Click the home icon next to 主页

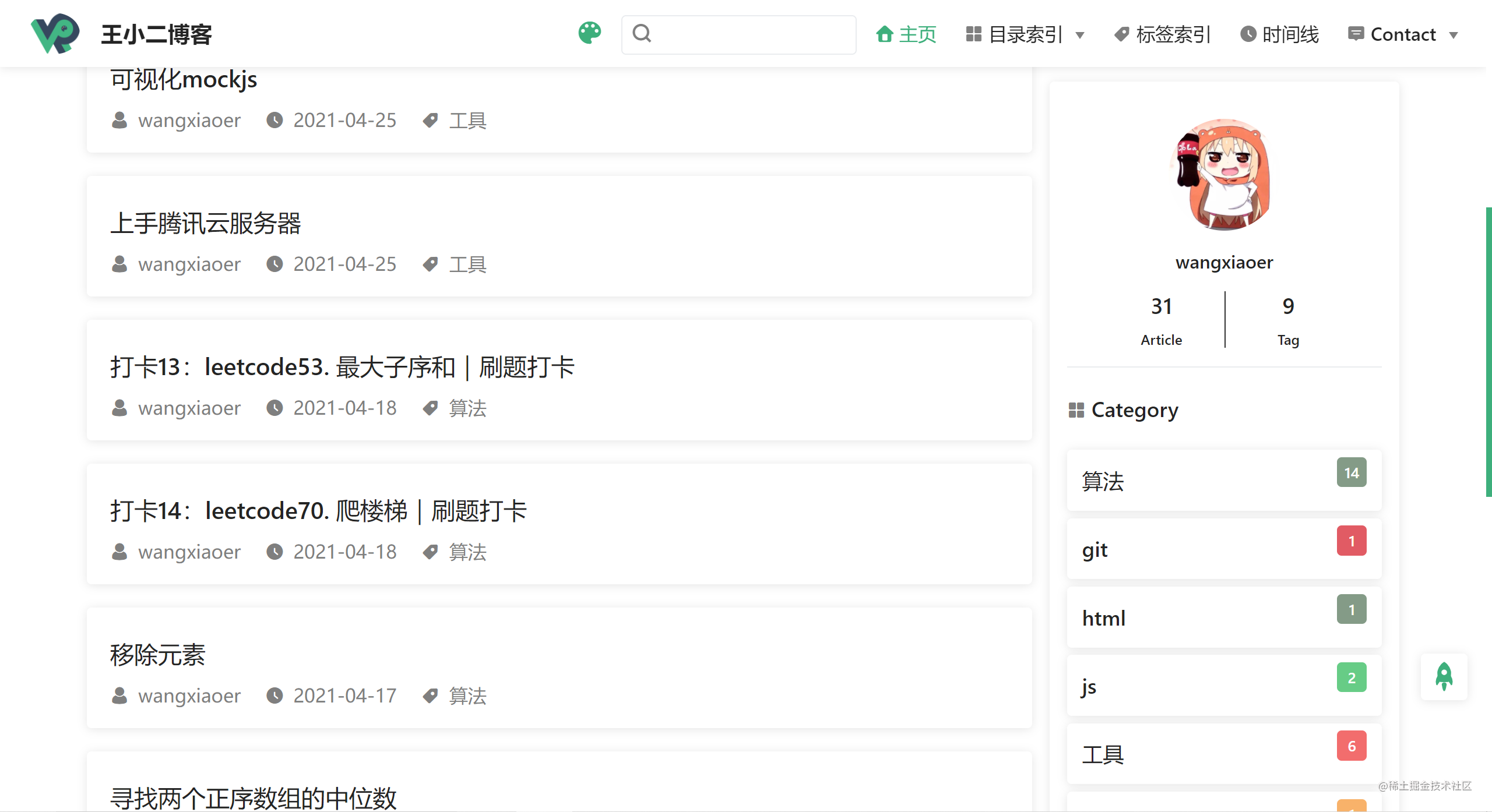point(882,34)
